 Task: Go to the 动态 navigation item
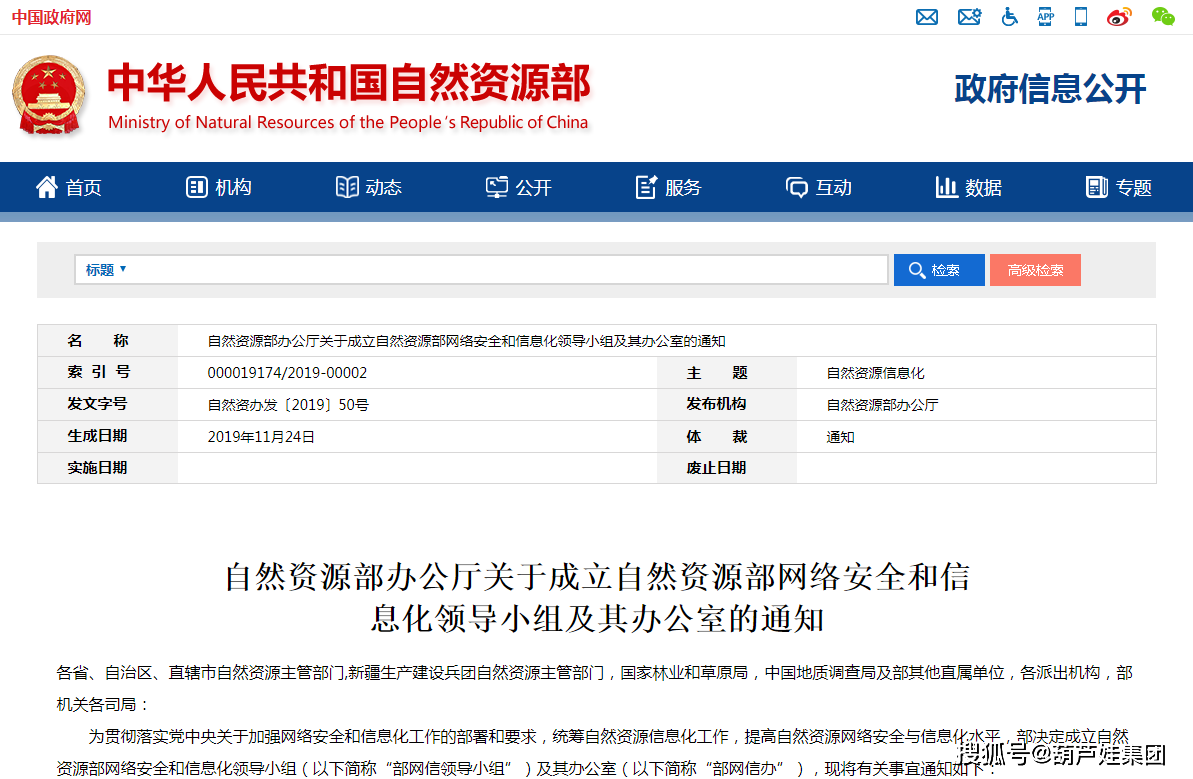[x=368, y=187]
